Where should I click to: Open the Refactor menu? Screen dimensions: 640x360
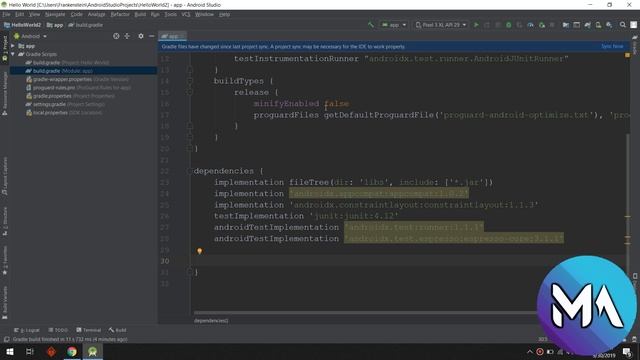tap(120, 14)
